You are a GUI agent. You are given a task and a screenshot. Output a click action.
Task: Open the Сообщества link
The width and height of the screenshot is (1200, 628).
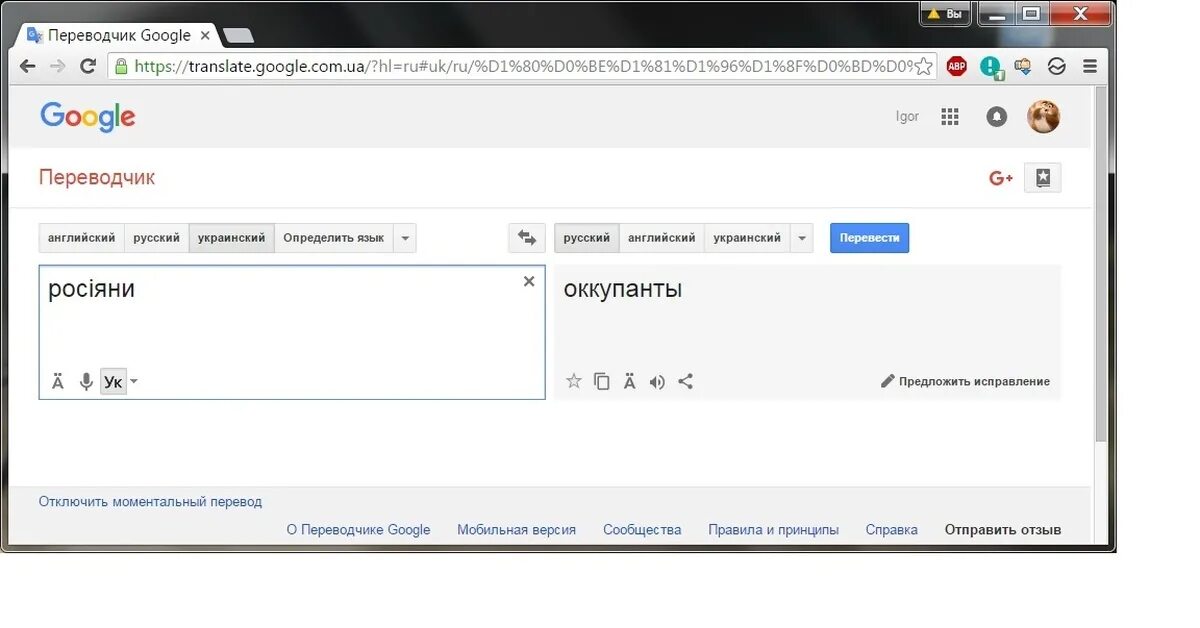click(642, 530)
